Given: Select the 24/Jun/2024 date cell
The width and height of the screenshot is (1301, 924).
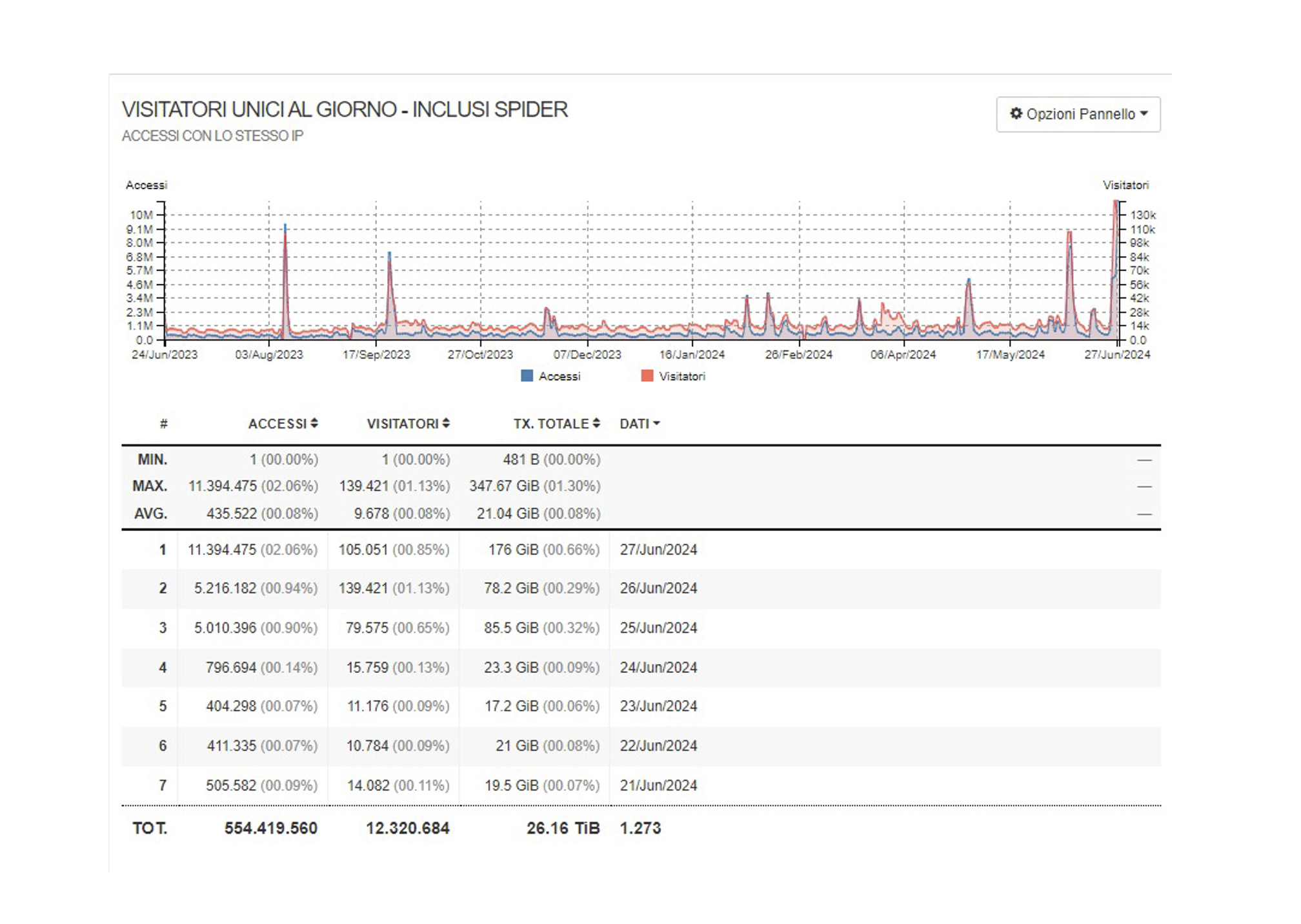Looking at the screenshot, I should pos(658,668).
